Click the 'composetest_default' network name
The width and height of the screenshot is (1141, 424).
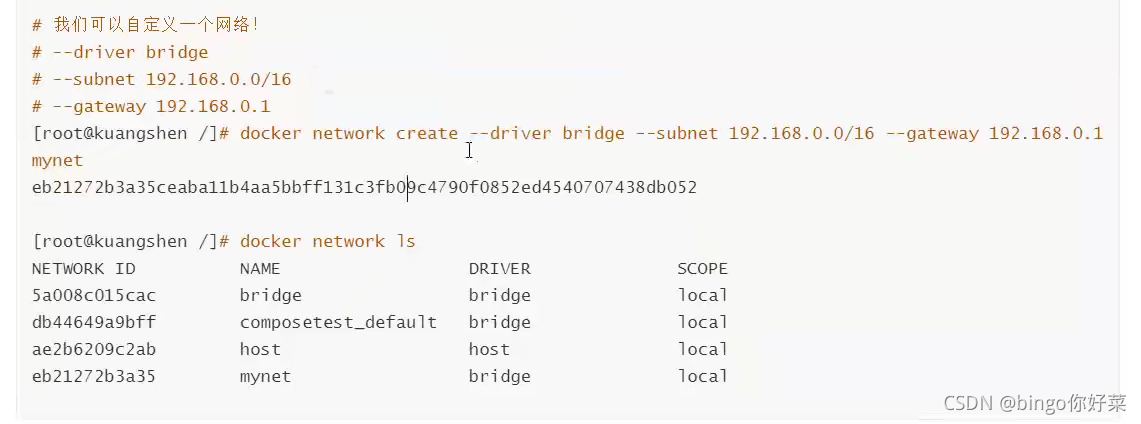point(338,322)
